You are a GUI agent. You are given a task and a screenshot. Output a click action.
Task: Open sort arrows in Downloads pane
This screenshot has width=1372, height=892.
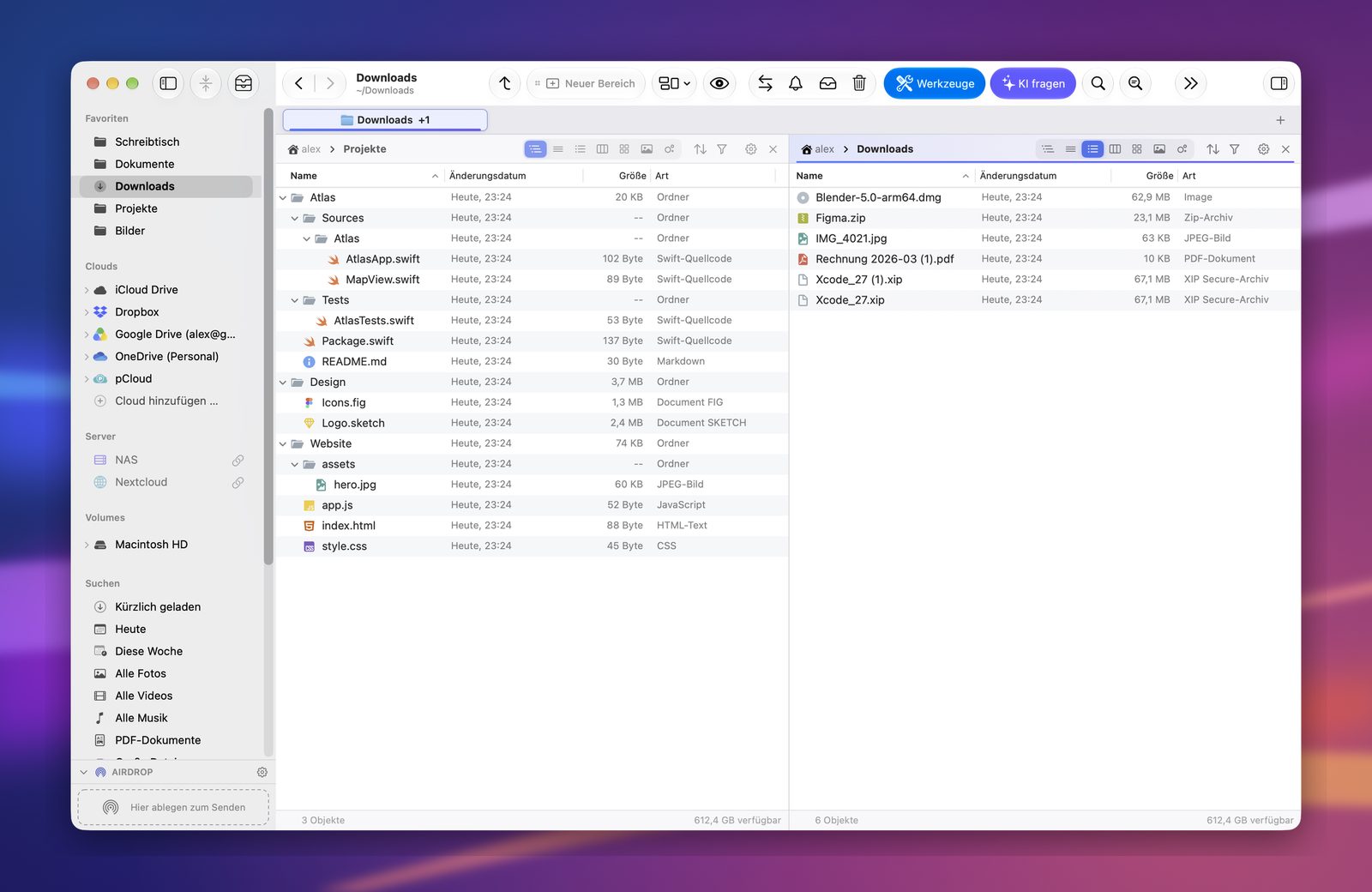(x=1213, y=149)
